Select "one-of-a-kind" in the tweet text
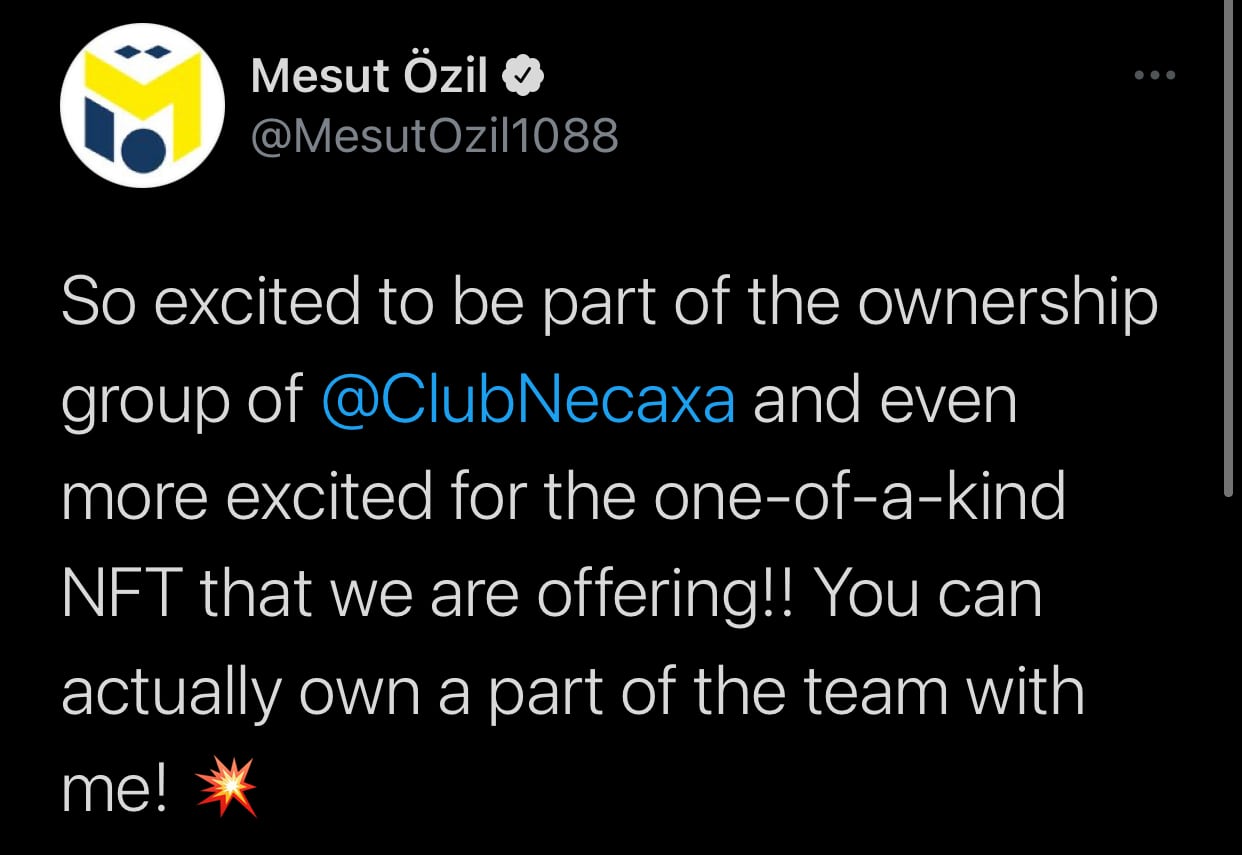Viewport: 1242px width, 855px height. click(860, 497)
